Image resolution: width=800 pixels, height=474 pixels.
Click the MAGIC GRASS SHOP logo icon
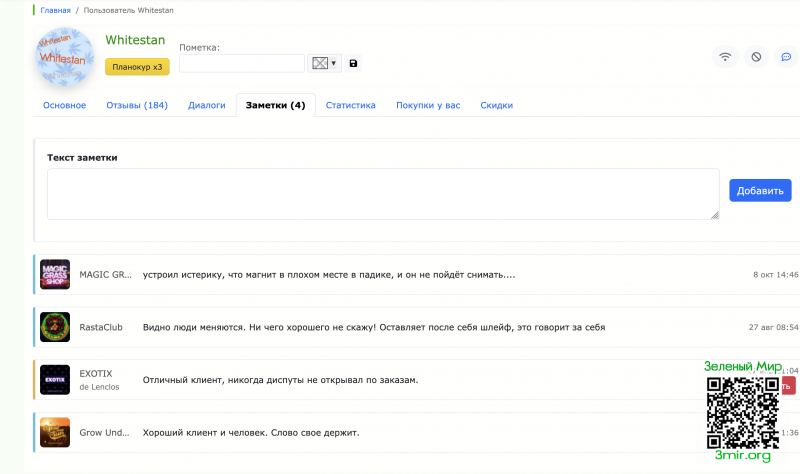(x=55, y=275)
